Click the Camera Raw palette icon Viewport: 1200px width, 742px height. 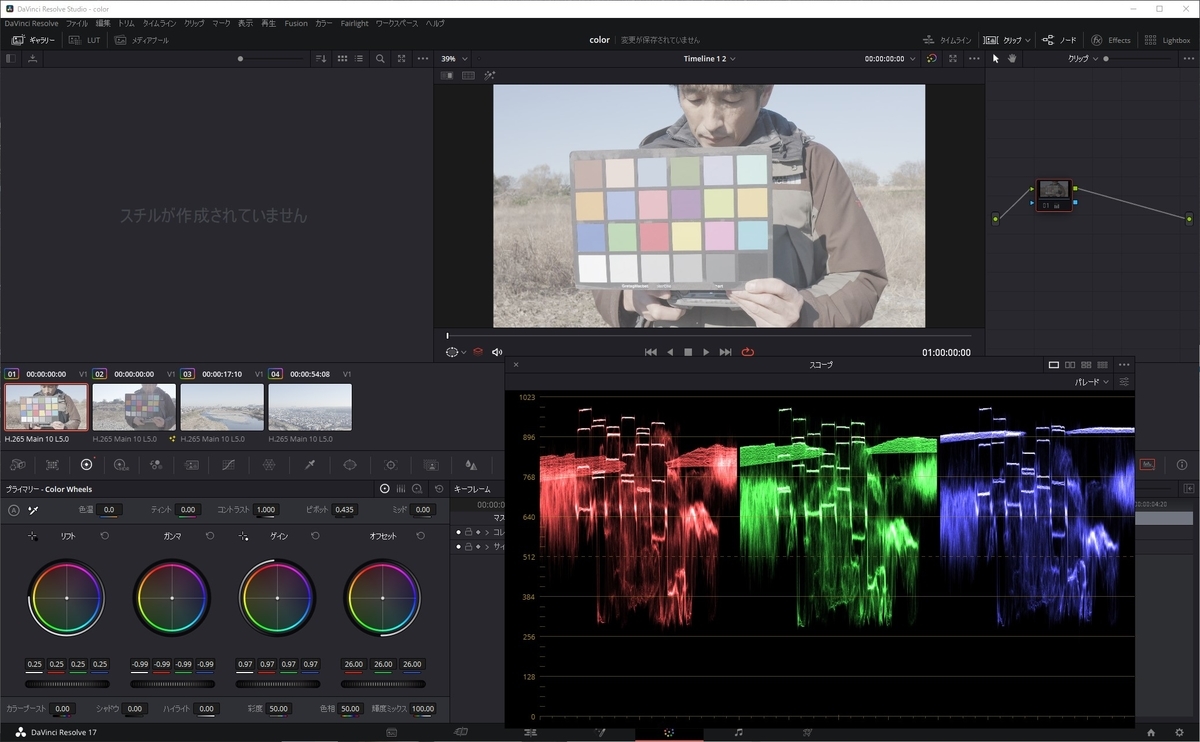click(x=18, y=465)
